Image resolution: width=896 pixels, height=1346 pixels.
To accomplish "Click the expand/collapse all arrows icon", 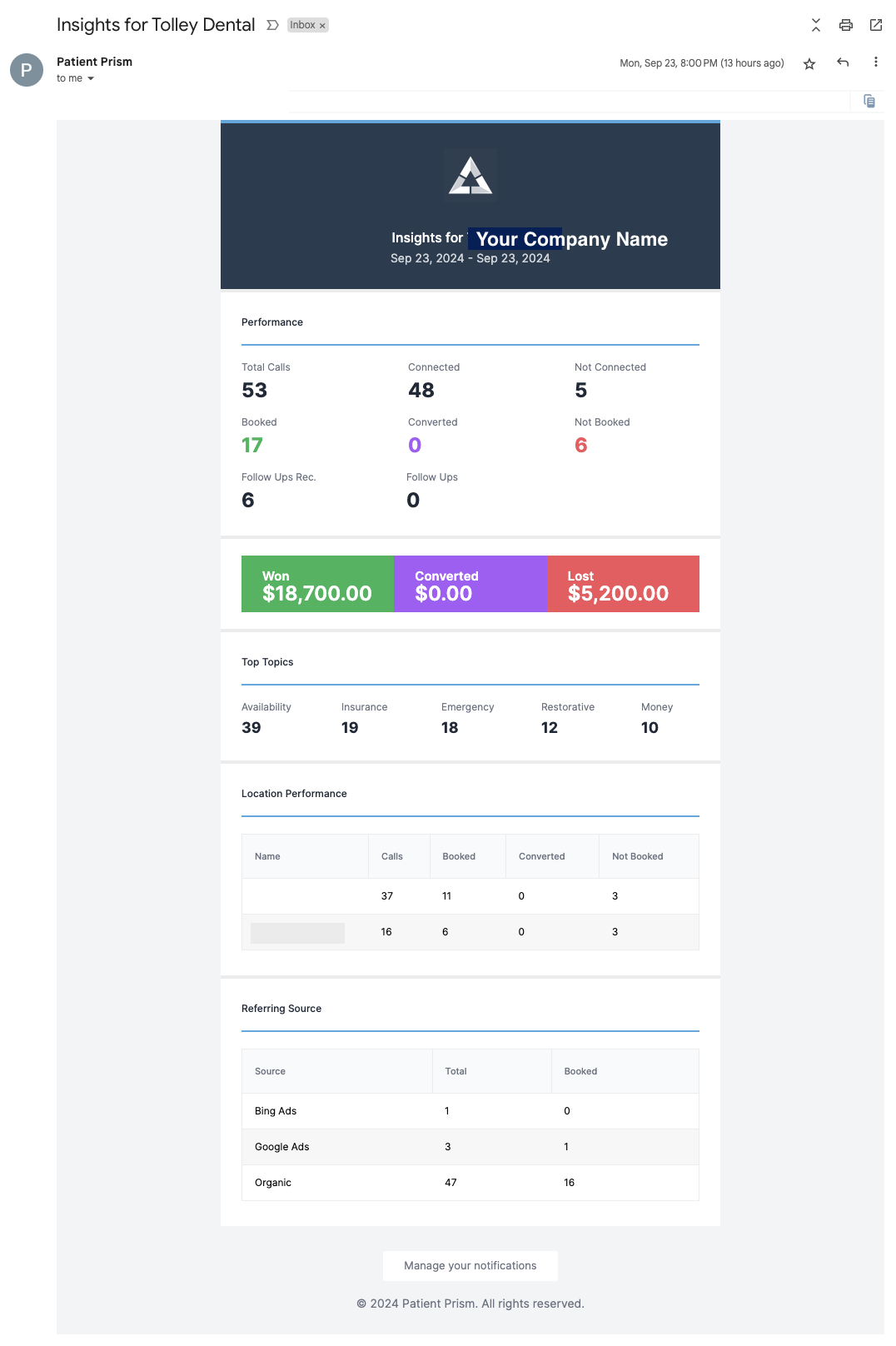I will point(816,25).
